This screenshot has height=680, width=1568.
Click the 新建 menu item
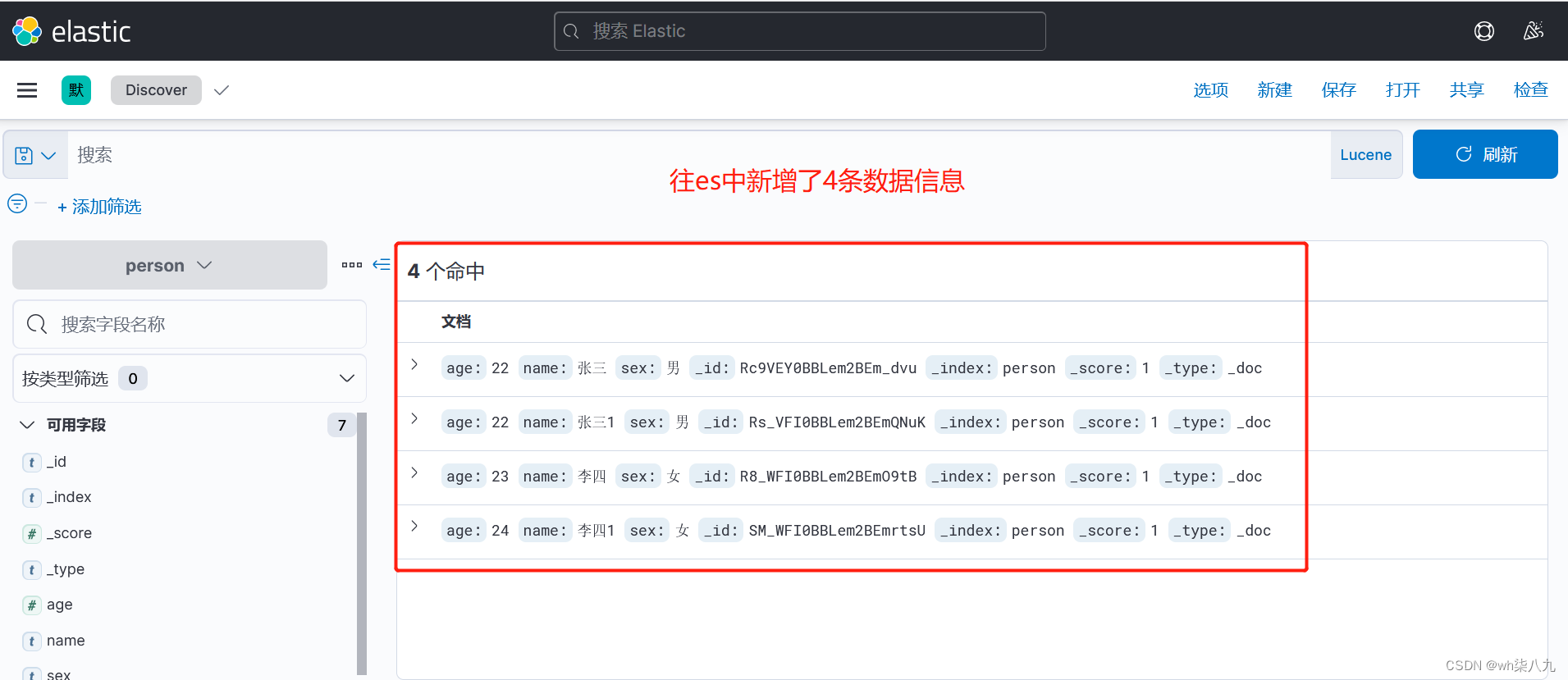tap(1274, 90)
